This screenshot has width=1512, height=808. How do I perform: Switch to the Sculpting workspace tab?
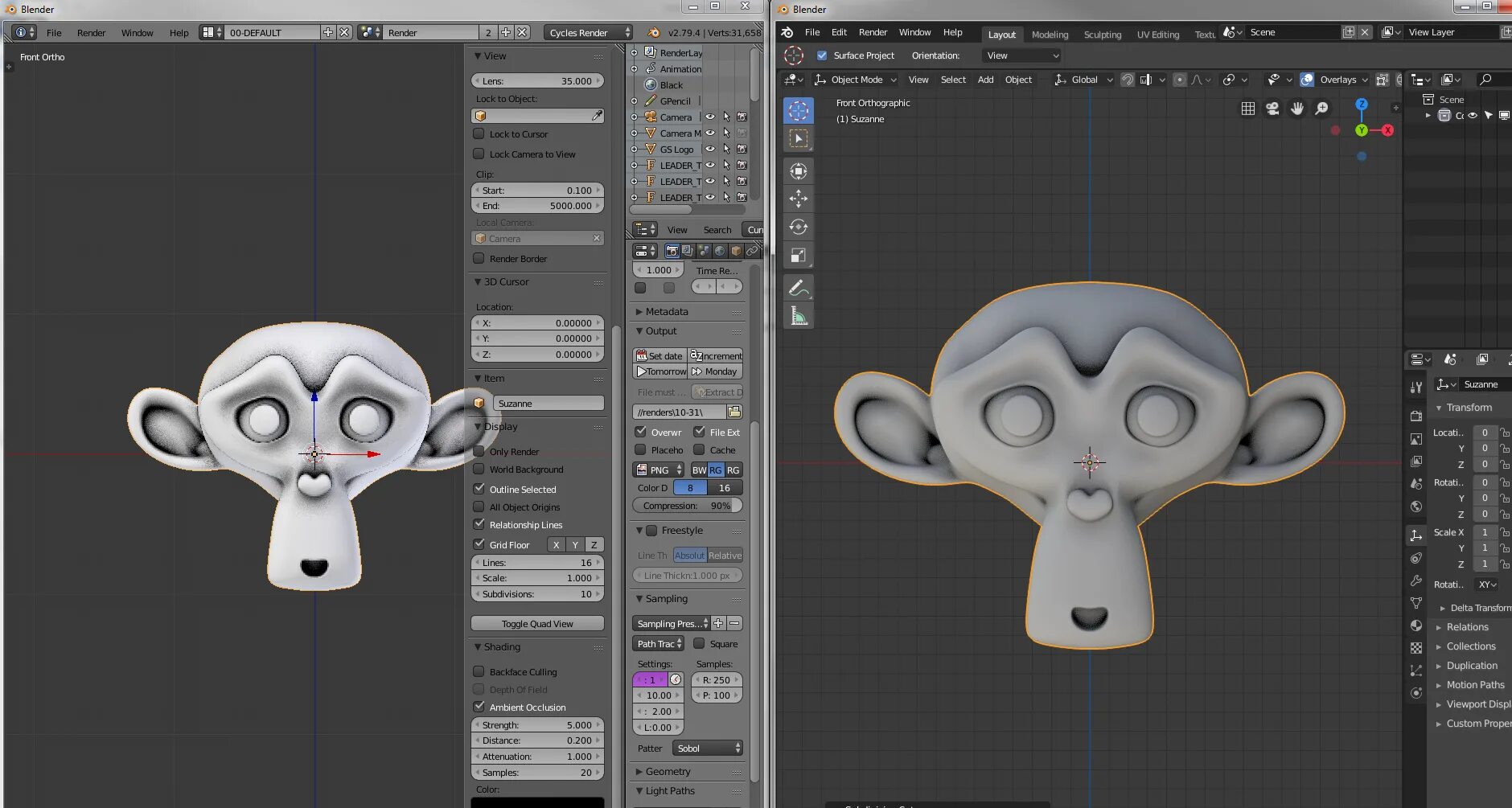click(x=1102, y=35)
